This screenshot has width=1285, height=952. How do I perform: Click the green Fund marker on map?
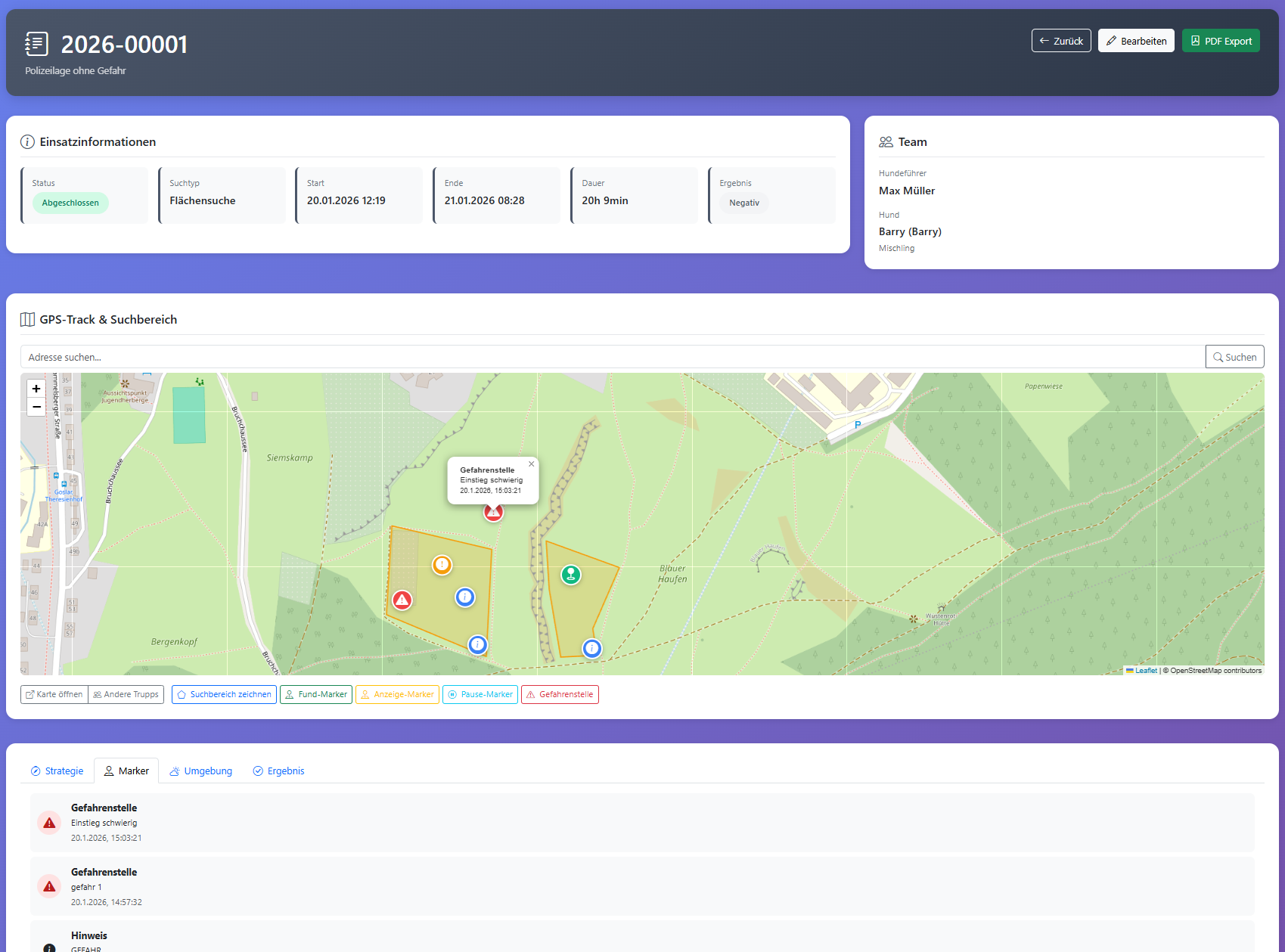571,575
